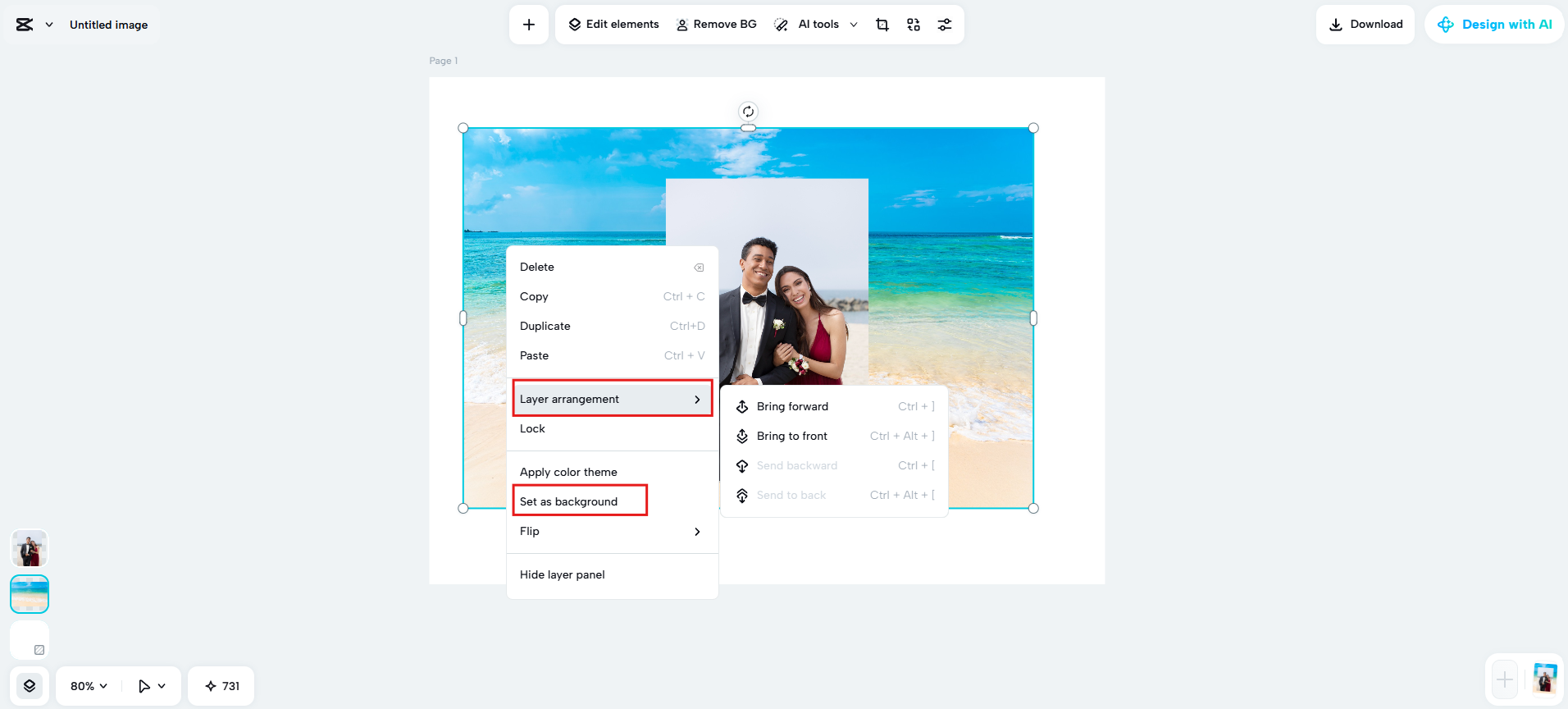Click the Page 1 label
The image size is (1568, 709).
click(x=444, y=61)
